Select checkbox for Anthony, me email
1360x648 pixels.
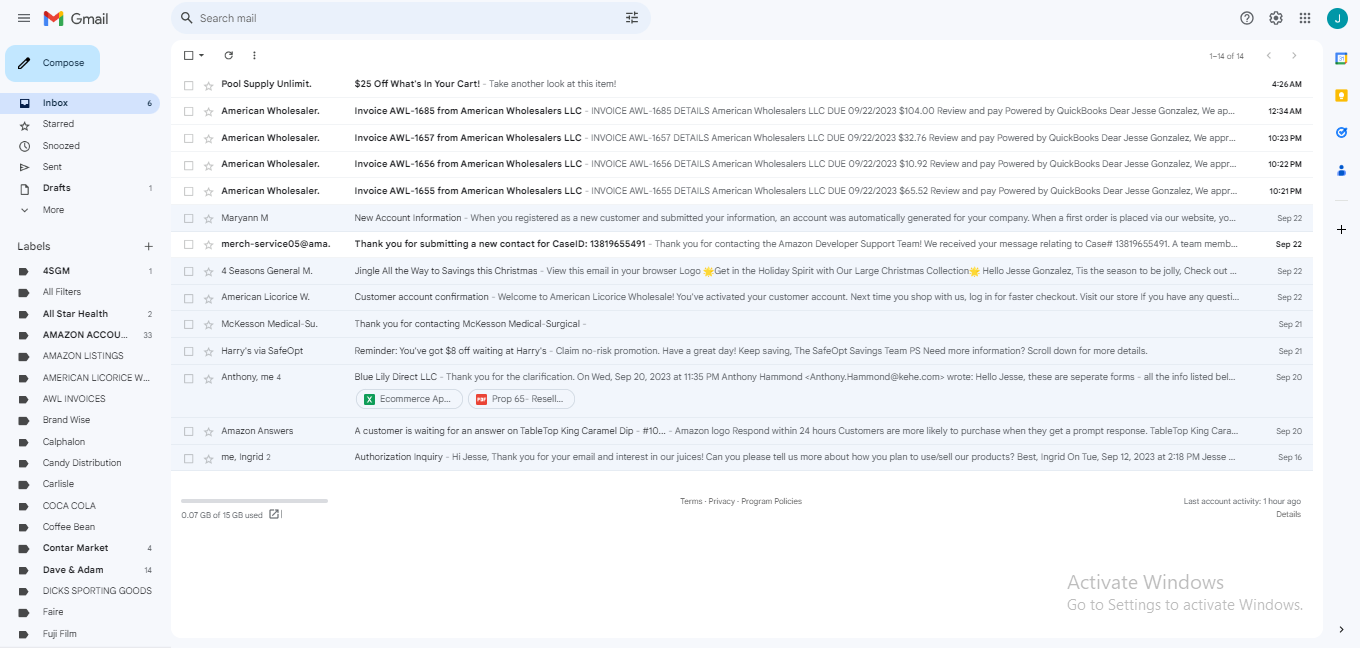coord(188,378)
